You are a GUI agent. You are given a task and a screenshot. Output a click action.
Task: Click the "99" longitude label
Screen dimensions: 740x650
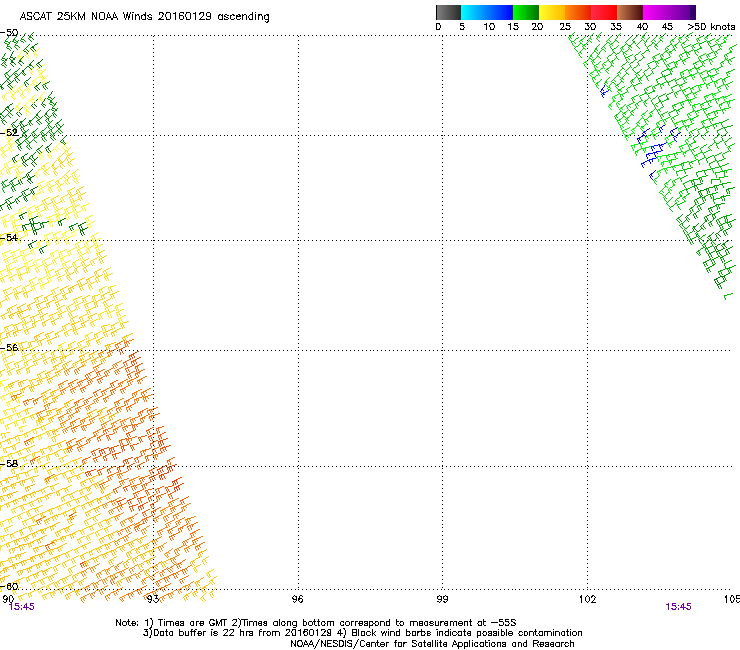tap(442, 599)
